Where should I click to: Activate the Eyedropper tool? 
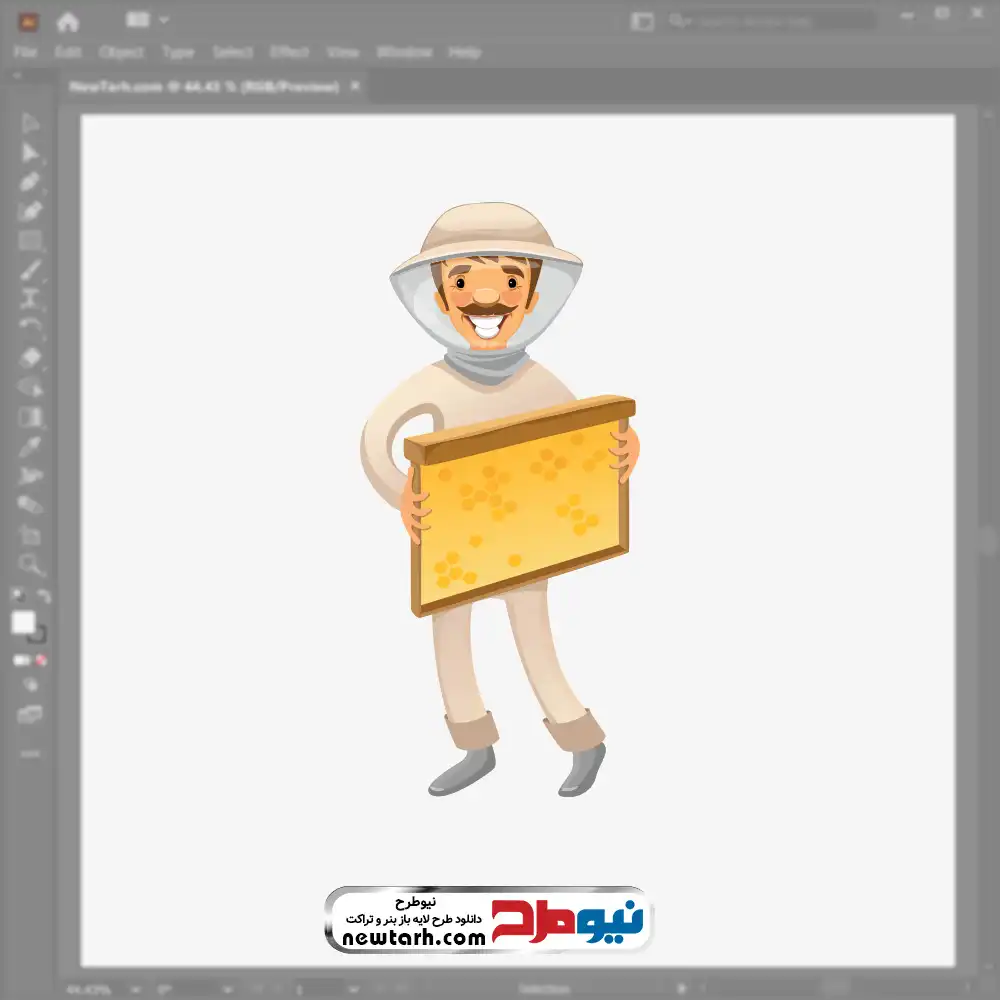(30, 447)
